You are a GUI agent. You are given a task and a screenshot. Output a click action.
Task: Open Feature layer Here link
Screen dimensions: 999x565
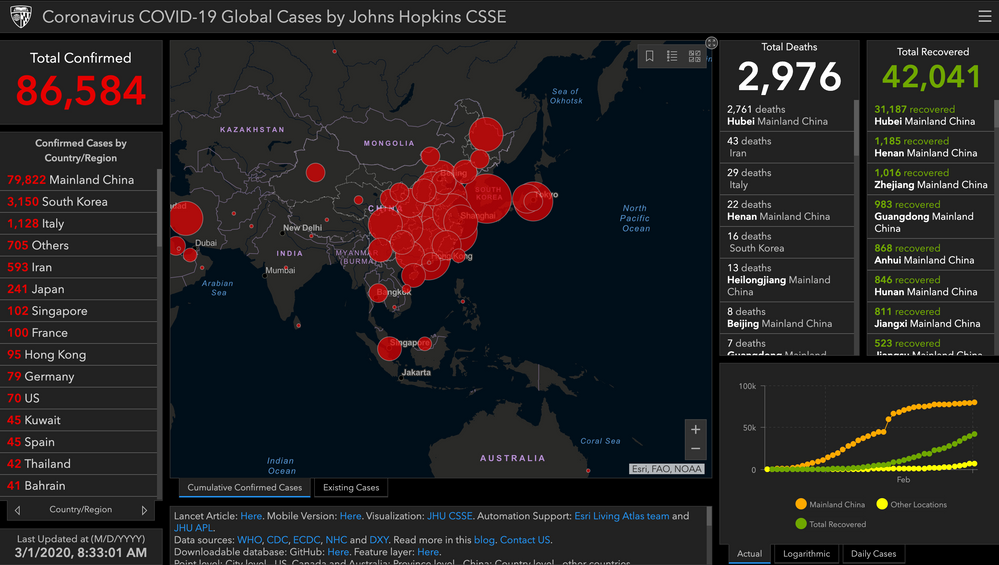[428, 552]
